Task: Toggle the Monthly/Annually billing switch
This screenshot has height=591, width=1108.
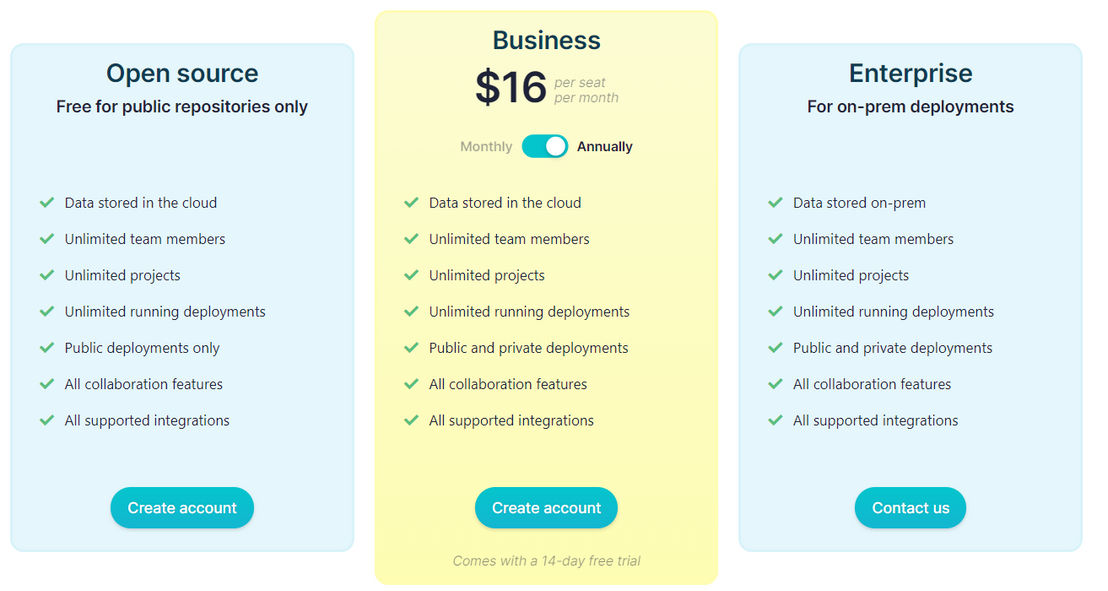Action: coord(545,146)
